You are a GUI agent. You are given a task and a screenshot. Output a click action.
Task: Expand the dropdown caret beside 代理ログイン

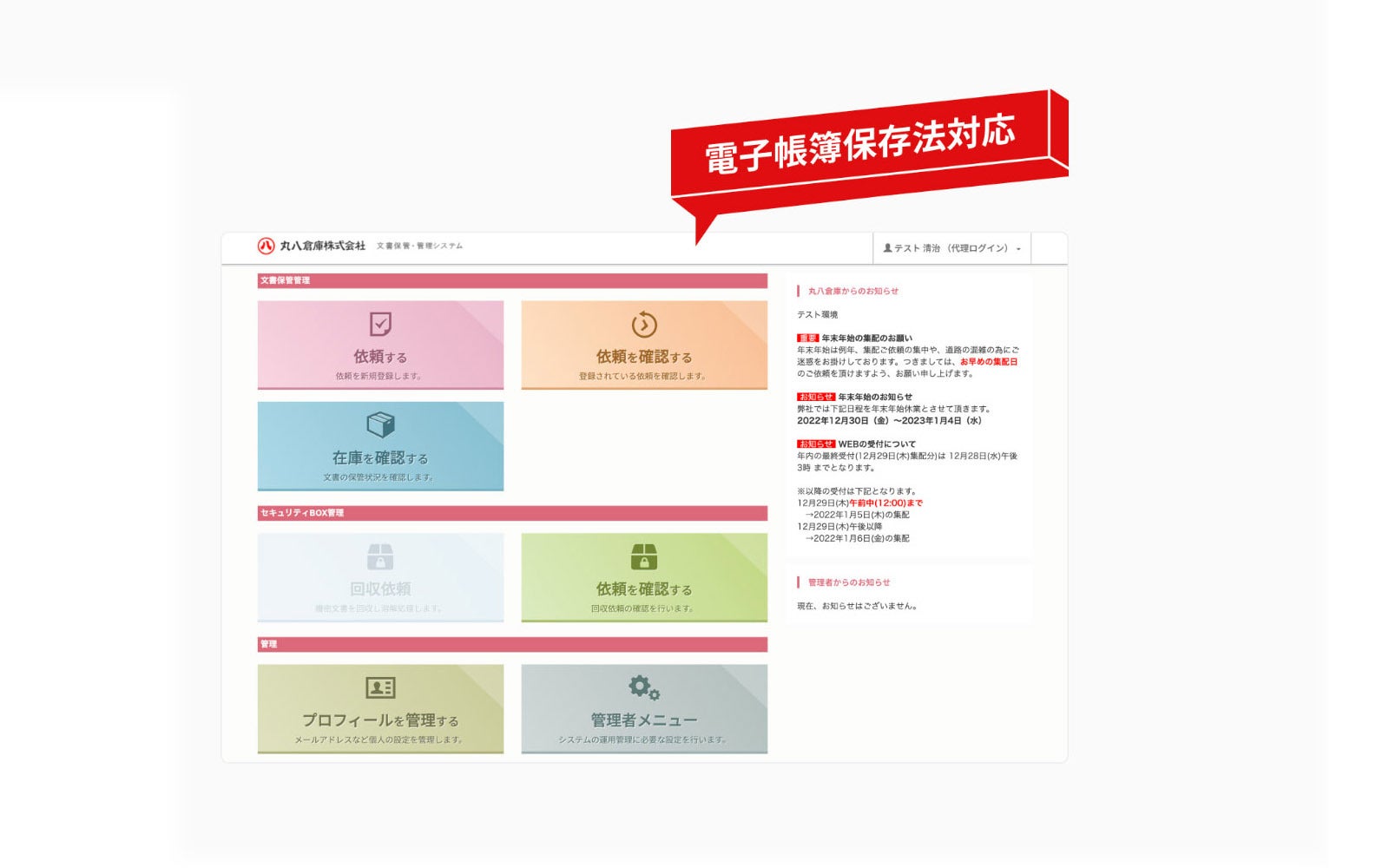tap(1018, 249)
